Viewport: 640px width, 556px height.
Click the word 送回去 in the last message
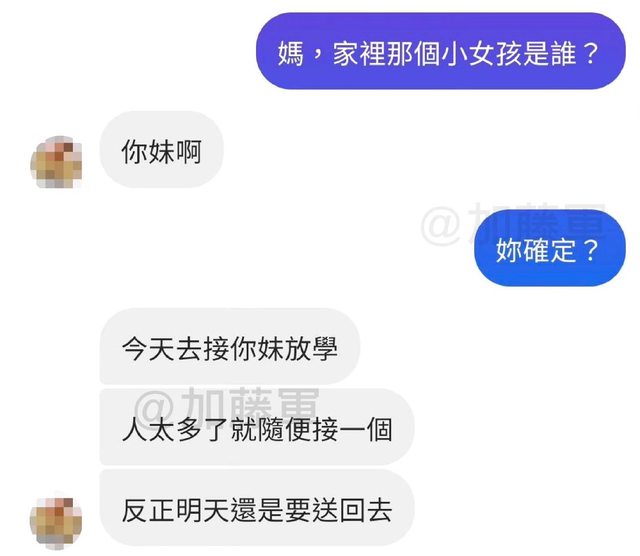[352, 510]
